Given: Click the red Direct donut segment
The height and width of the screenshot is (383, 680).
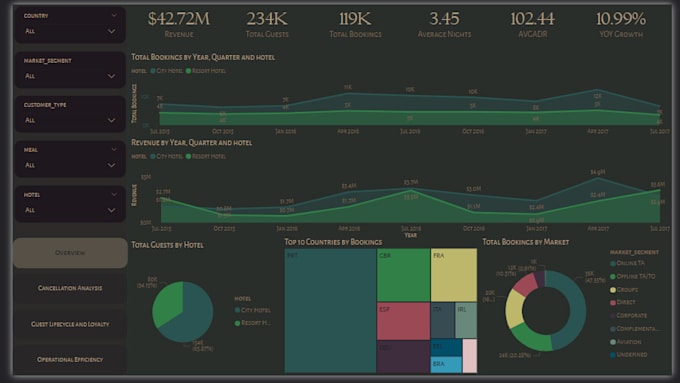Looking at the screenshot, I should tap(526, 285).
